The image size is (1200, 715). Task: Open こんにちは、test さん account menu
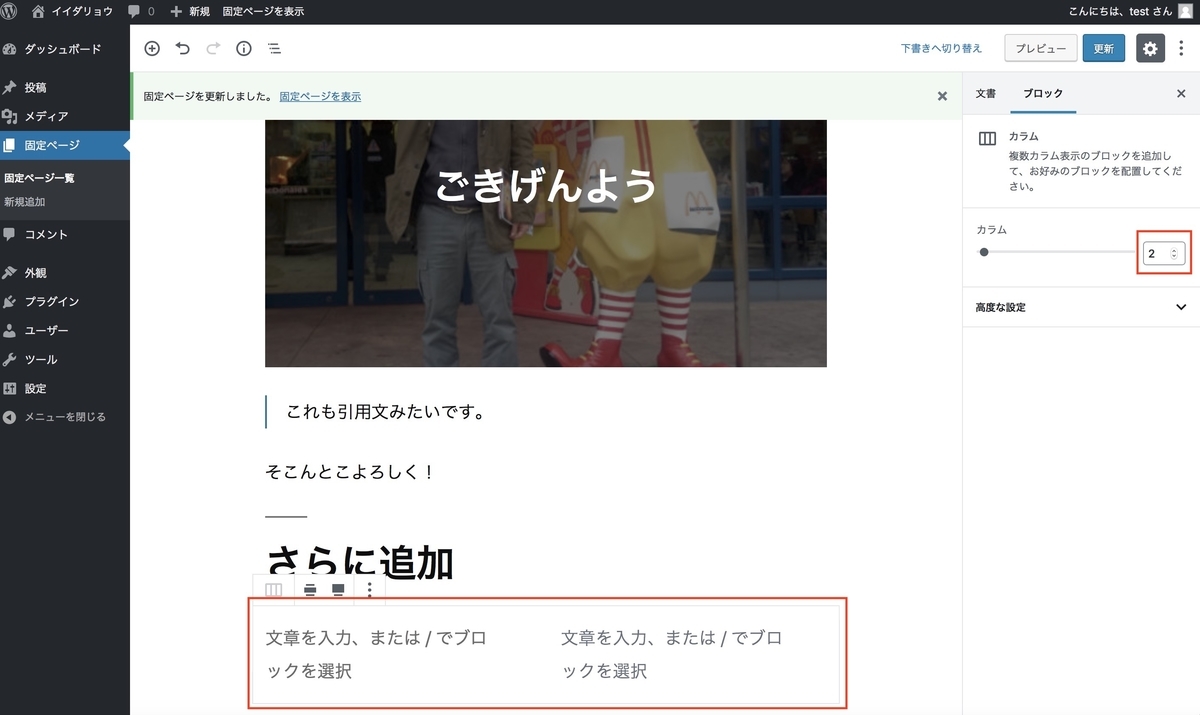pos(1121,12)
